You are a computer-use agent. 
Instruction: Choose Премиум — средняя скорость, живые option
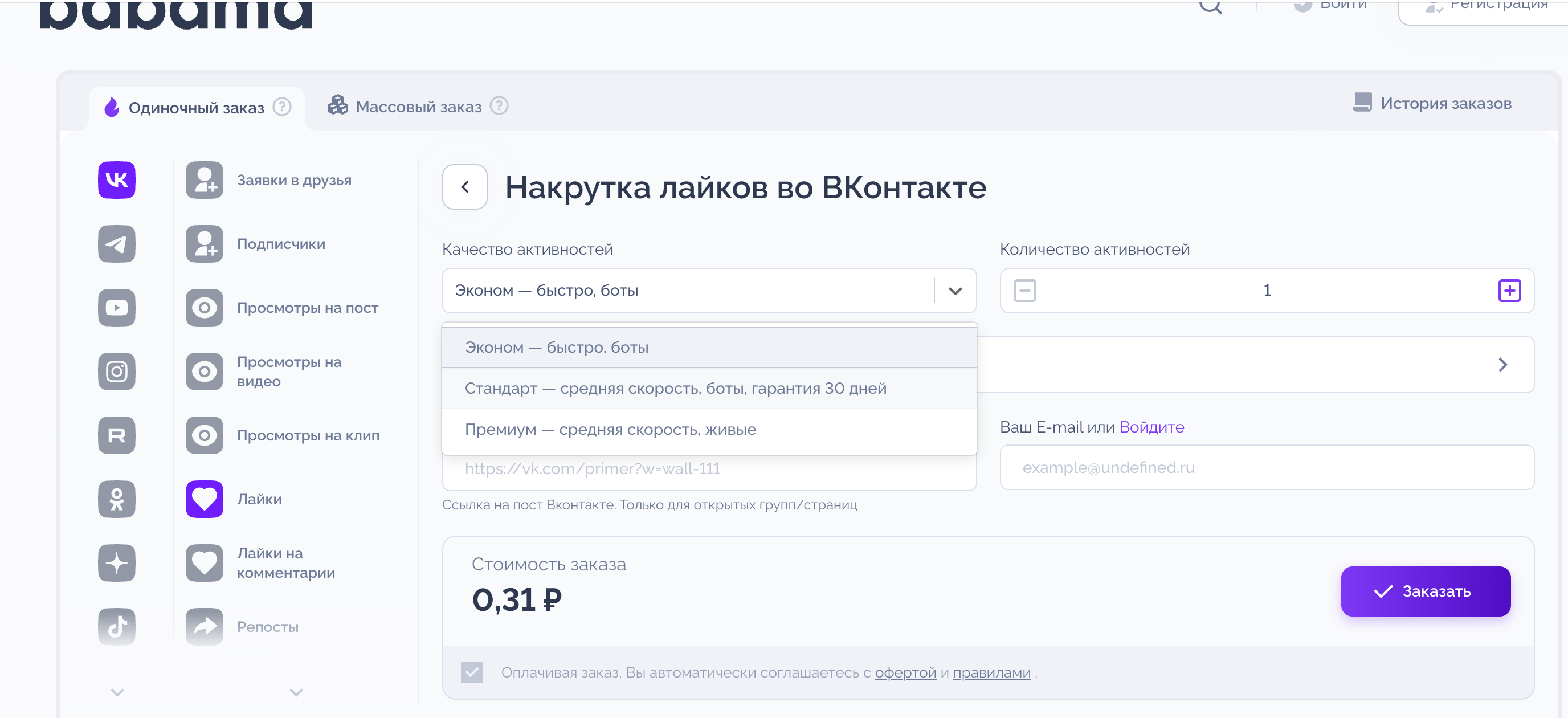pyautogui.click(x=710, y=429)
